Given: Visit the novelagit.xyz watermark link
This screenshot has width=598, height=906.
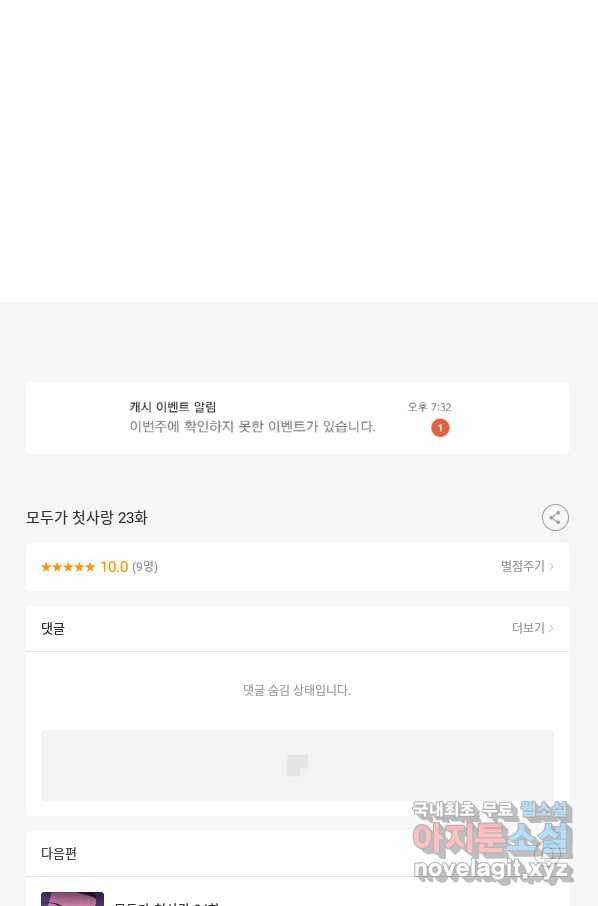Looking at the screenshot, I should [493, 870].
